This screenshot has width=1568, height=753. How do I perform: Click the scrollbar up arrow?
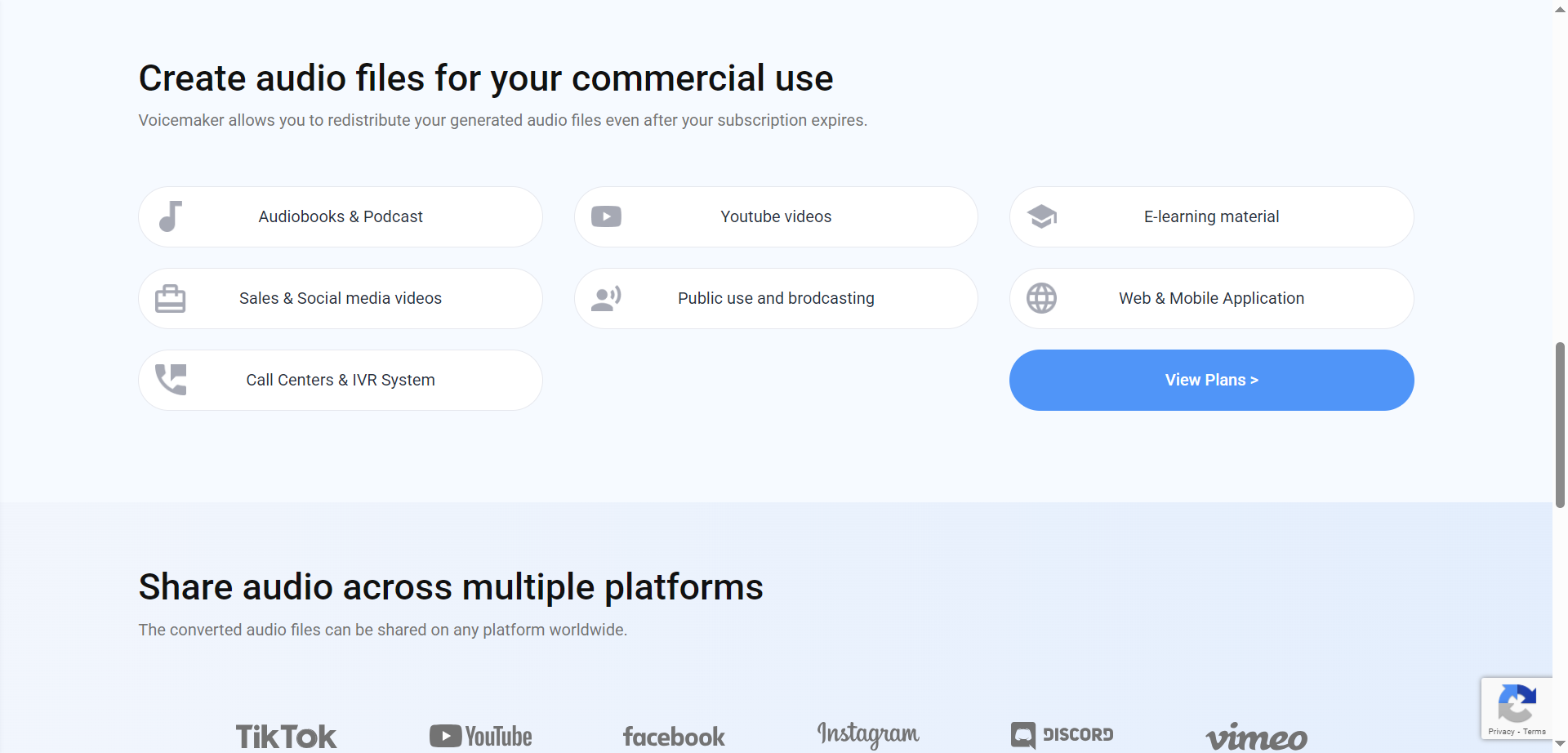[1560, 8]
